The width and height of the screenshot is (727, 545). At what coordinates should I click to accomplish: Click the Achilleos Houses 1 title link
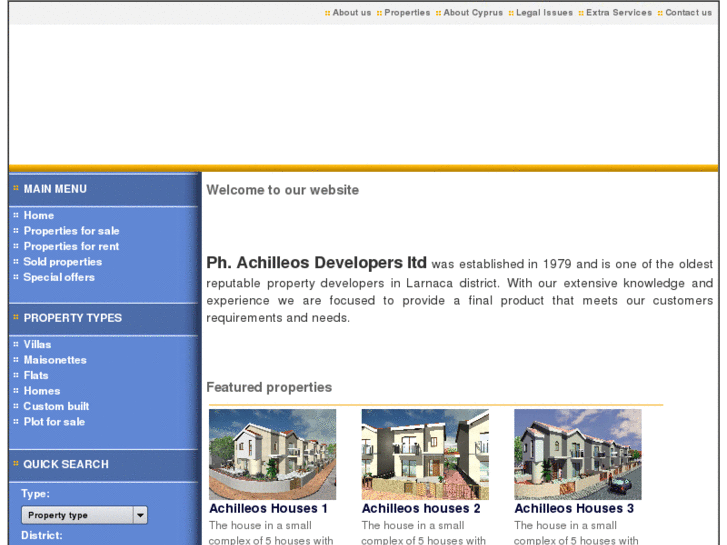point(268,508)
